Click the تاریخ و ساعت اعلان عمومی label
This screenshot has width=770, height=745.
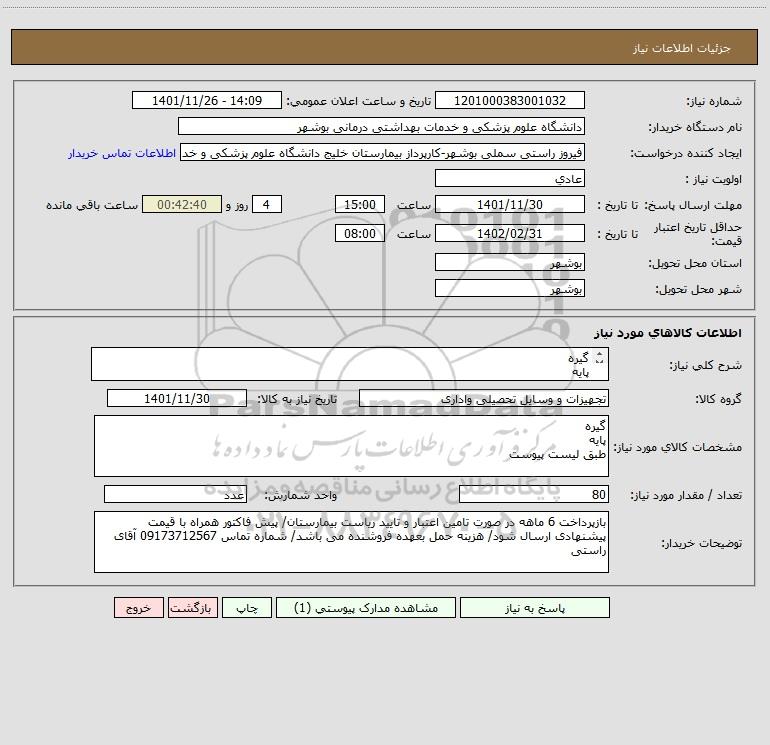(359, 101)
